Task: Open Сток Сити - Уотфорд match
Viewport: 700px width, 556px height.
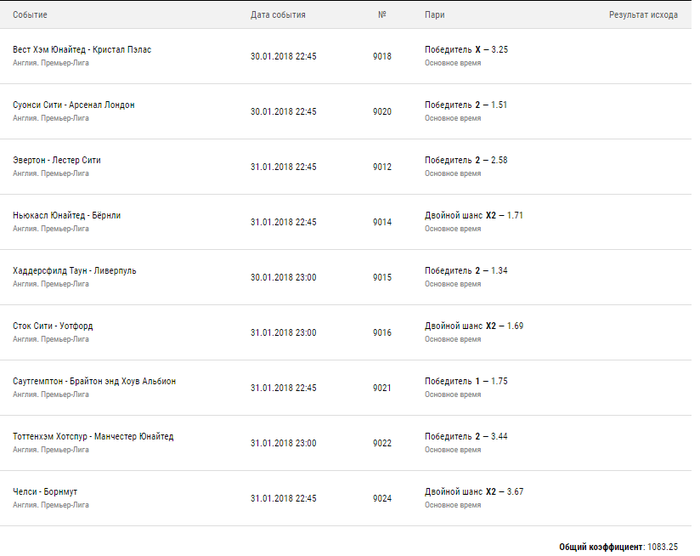Action: coord(52,326)
